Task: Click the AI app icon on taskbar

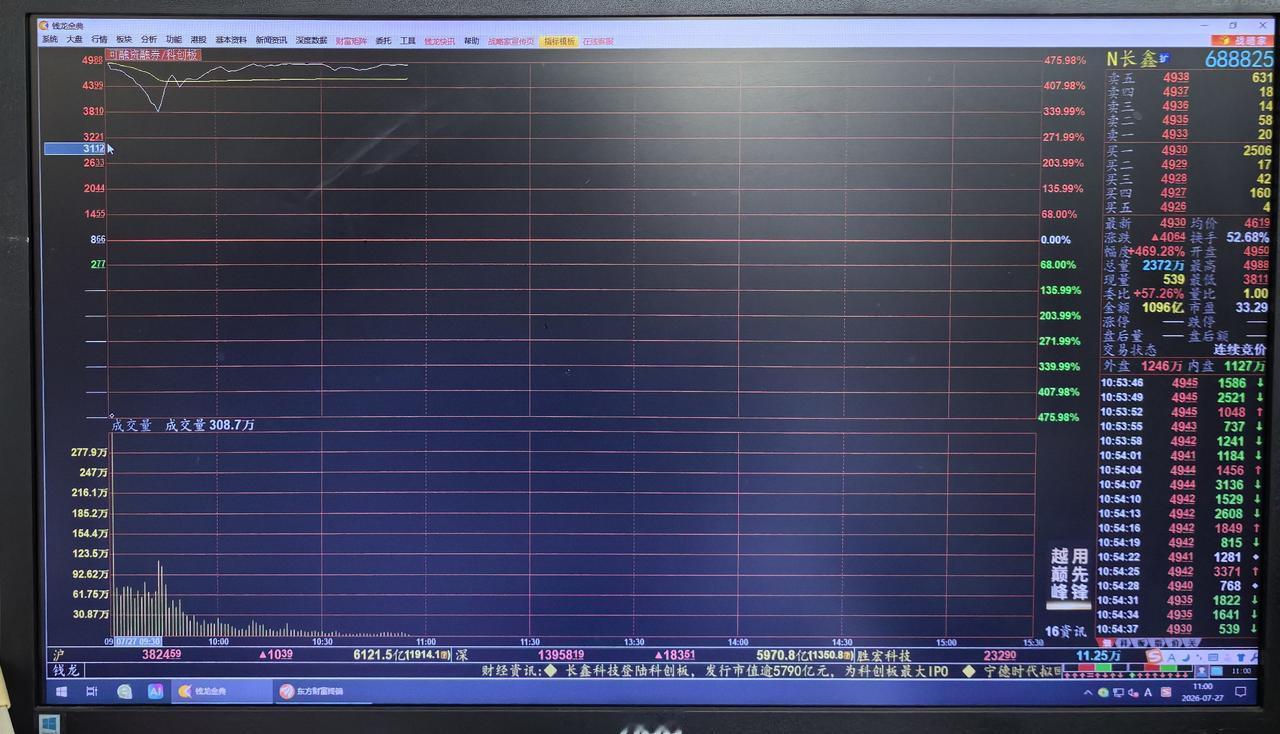Action: click(x=155, y=691)
